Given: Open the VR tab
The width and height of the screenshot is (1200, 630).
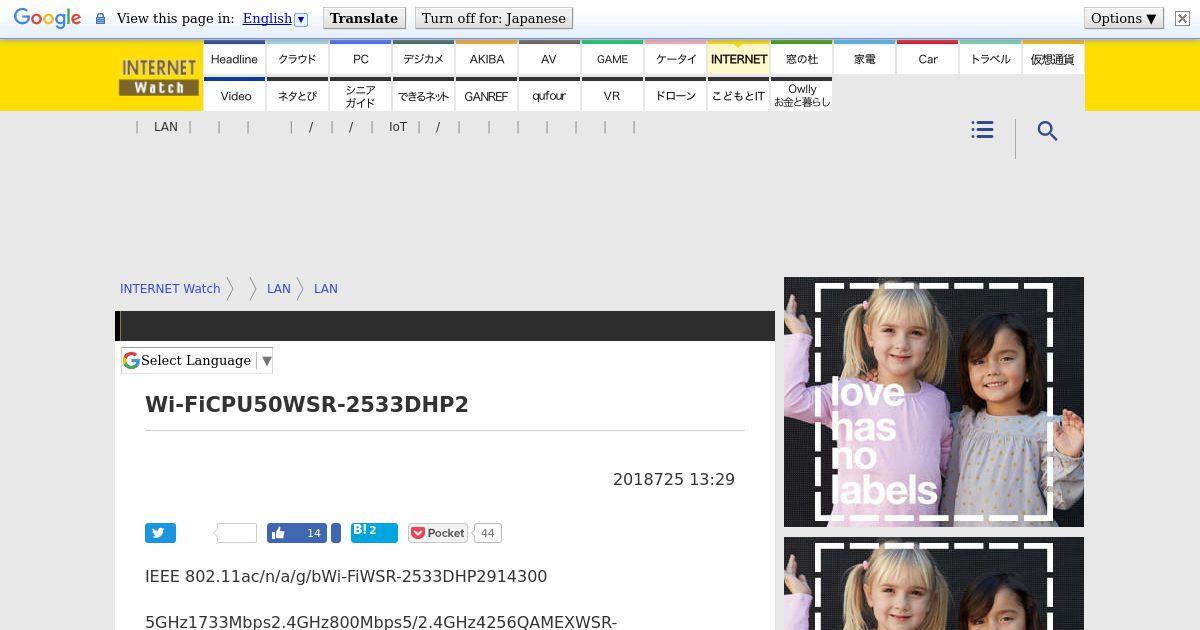Looking at the screenshot, I should pos(612,95).
